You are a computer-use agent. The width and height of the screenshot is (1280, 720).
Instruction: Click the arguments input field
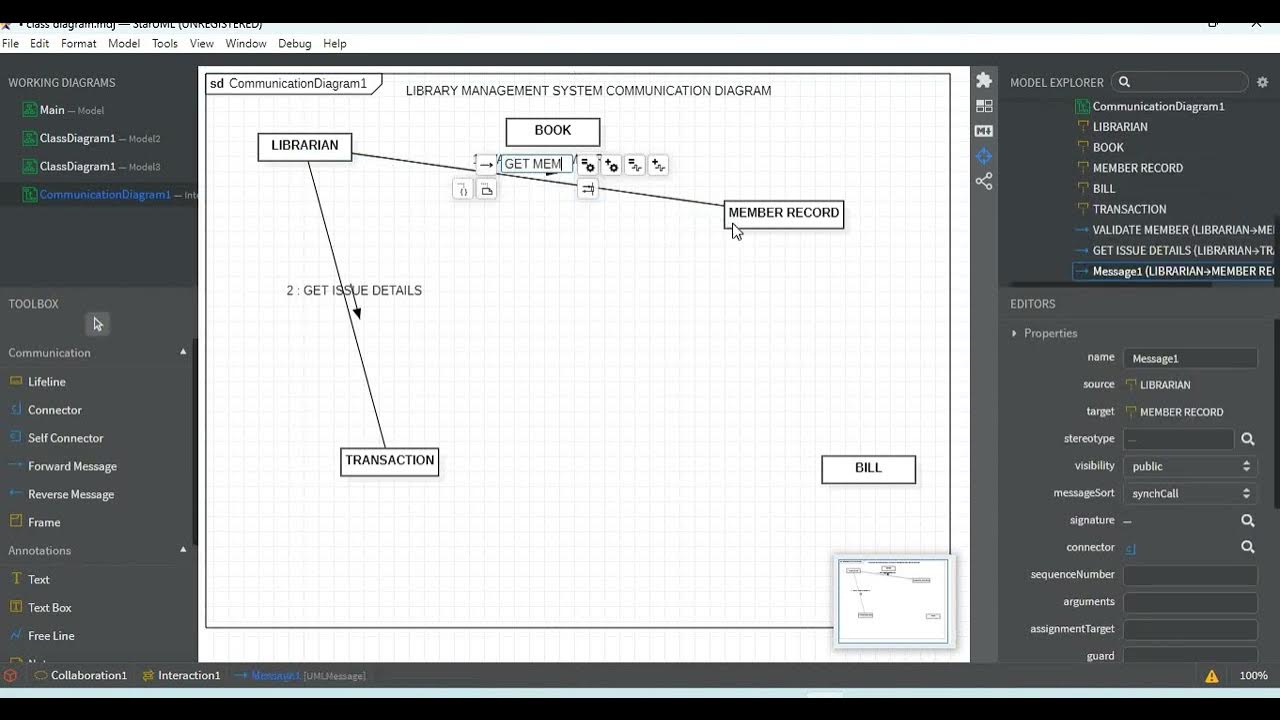(1190, 602)
